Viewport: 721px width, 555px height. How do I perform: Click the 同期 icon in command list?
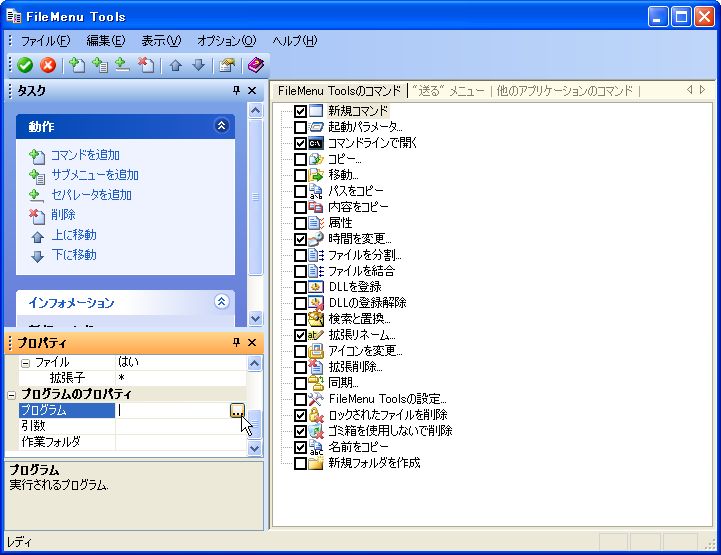(x=315, y=383)
